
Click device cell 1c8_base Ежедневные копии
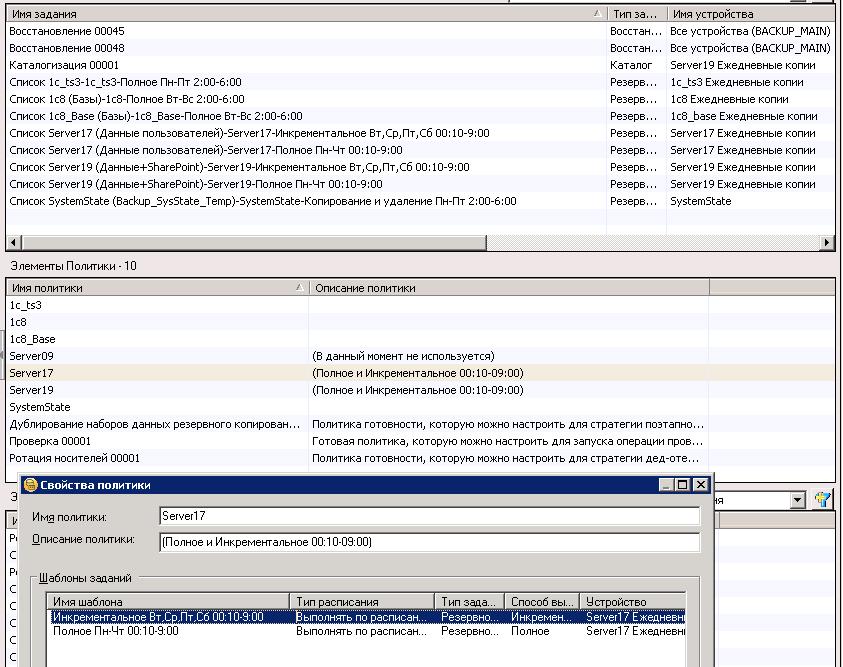744,116
